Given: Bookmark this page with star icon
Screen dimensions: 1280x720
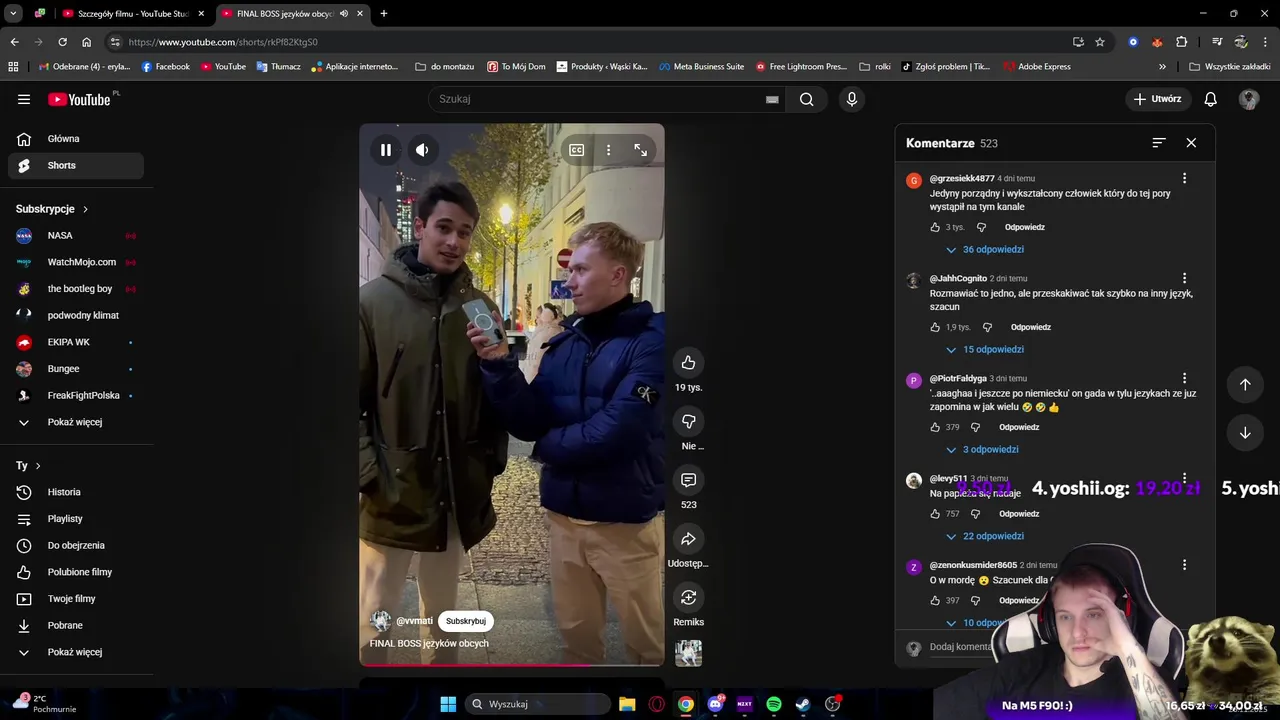Looking at the screenshot, I should point(1100,42).
